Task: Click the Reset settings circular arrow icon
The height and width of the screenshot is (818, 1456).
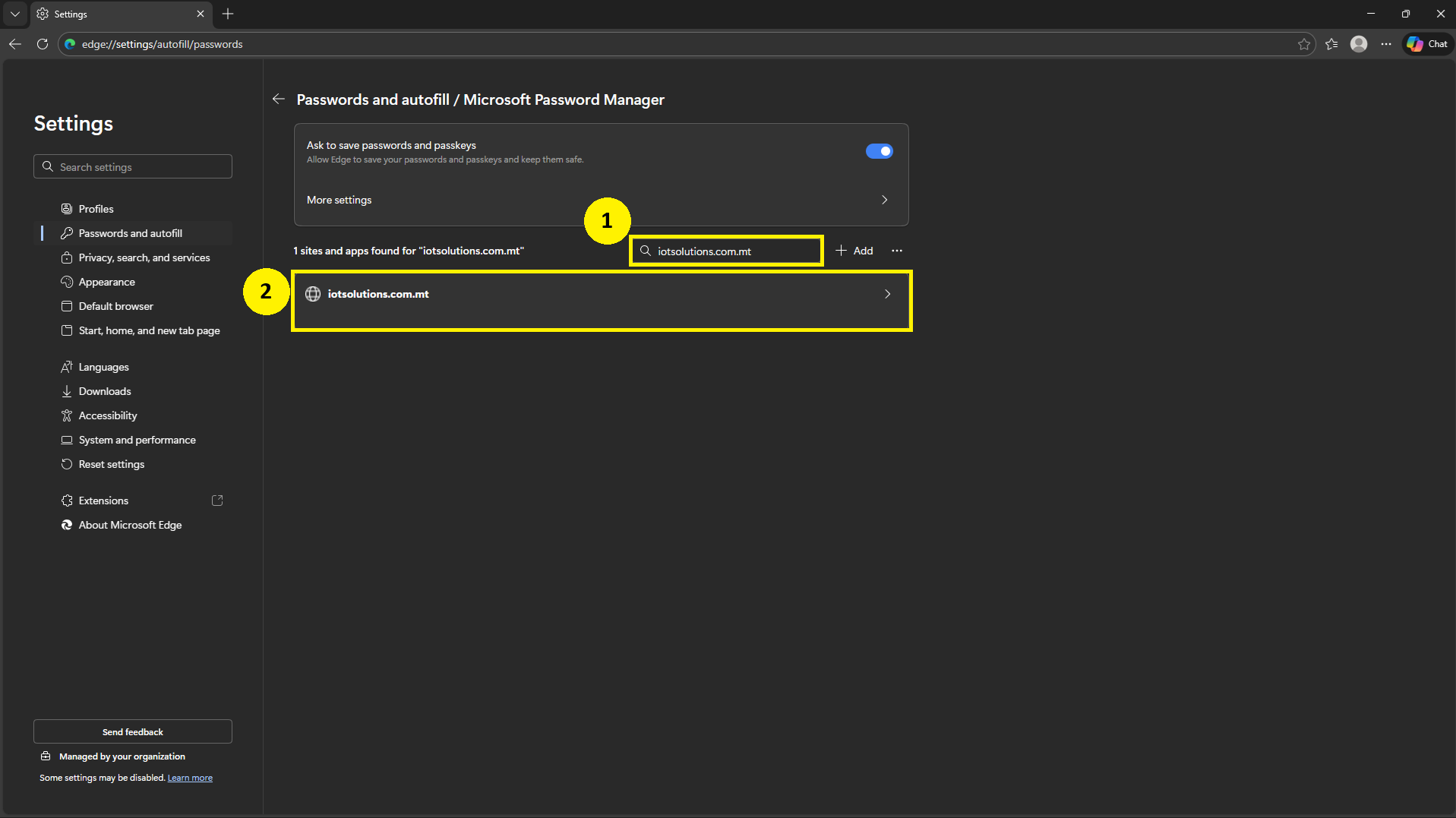Action: tap(67, 464)
